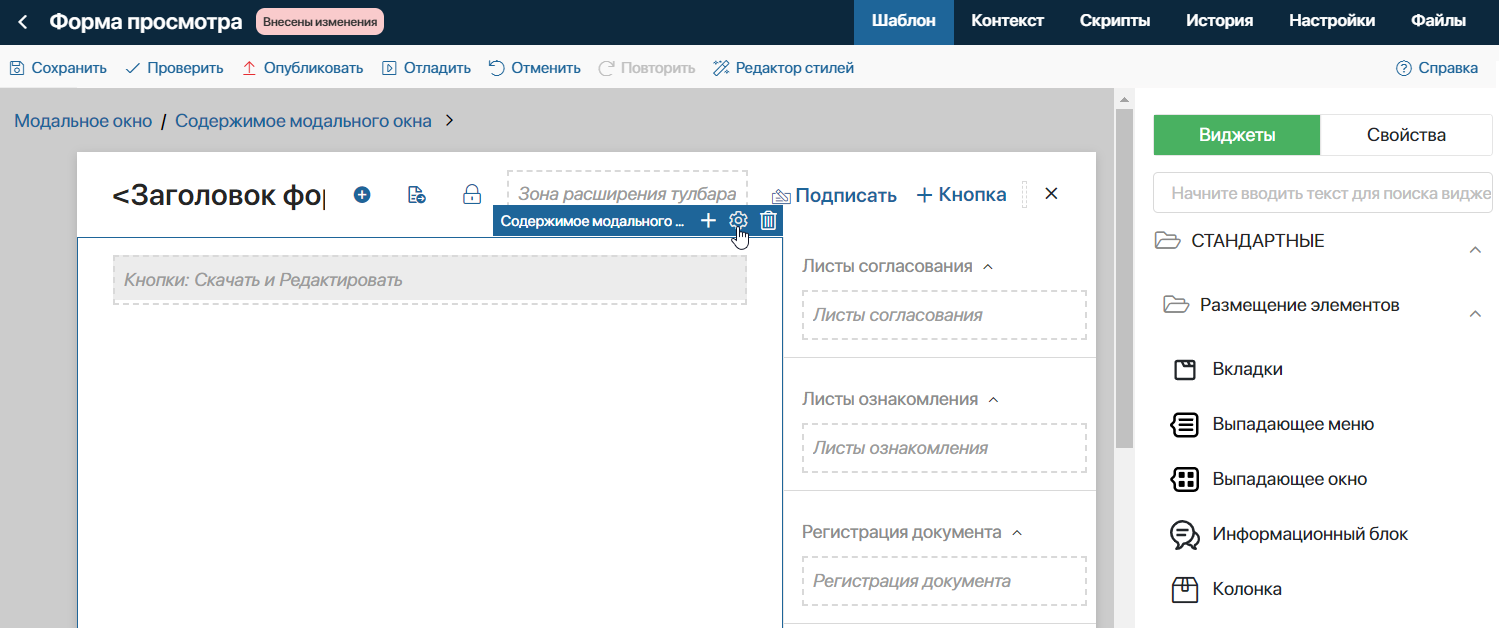
Task: Click the СТАНДАРТНЫЕ folder icon
Action: pyautogui.click(x=1167, y=241)
